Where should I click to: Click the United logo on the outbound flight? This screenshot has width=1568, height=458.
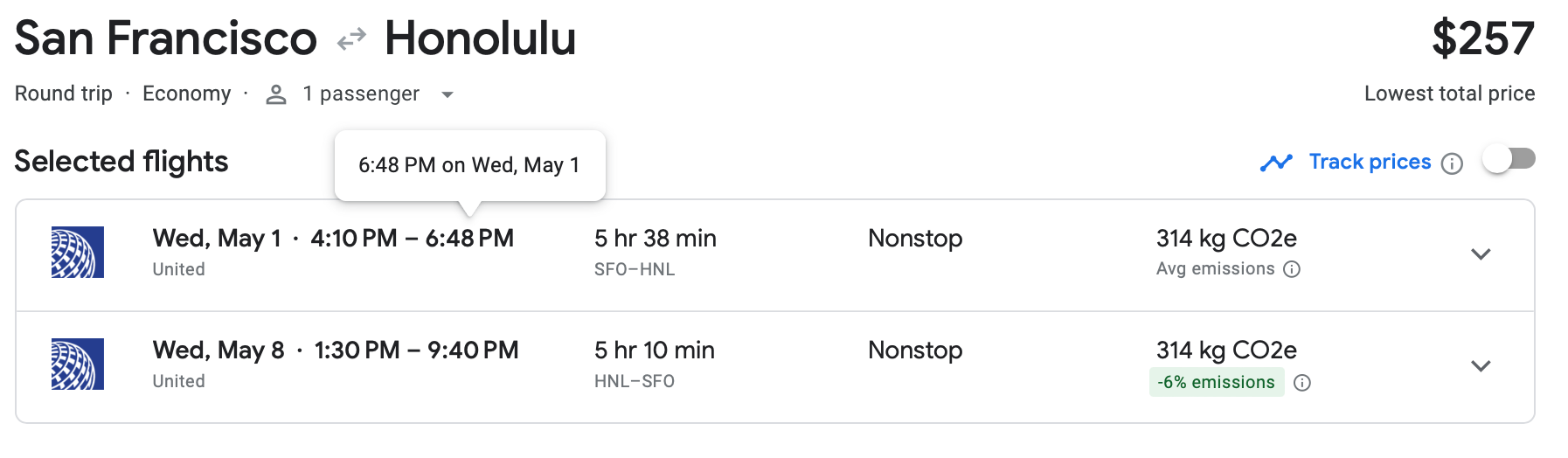point(78,253)
